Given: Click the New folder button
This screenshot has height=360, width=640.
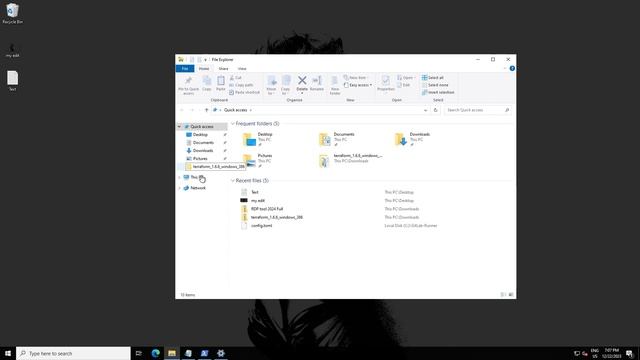Looking at the screenshot, I should [335, 85].
